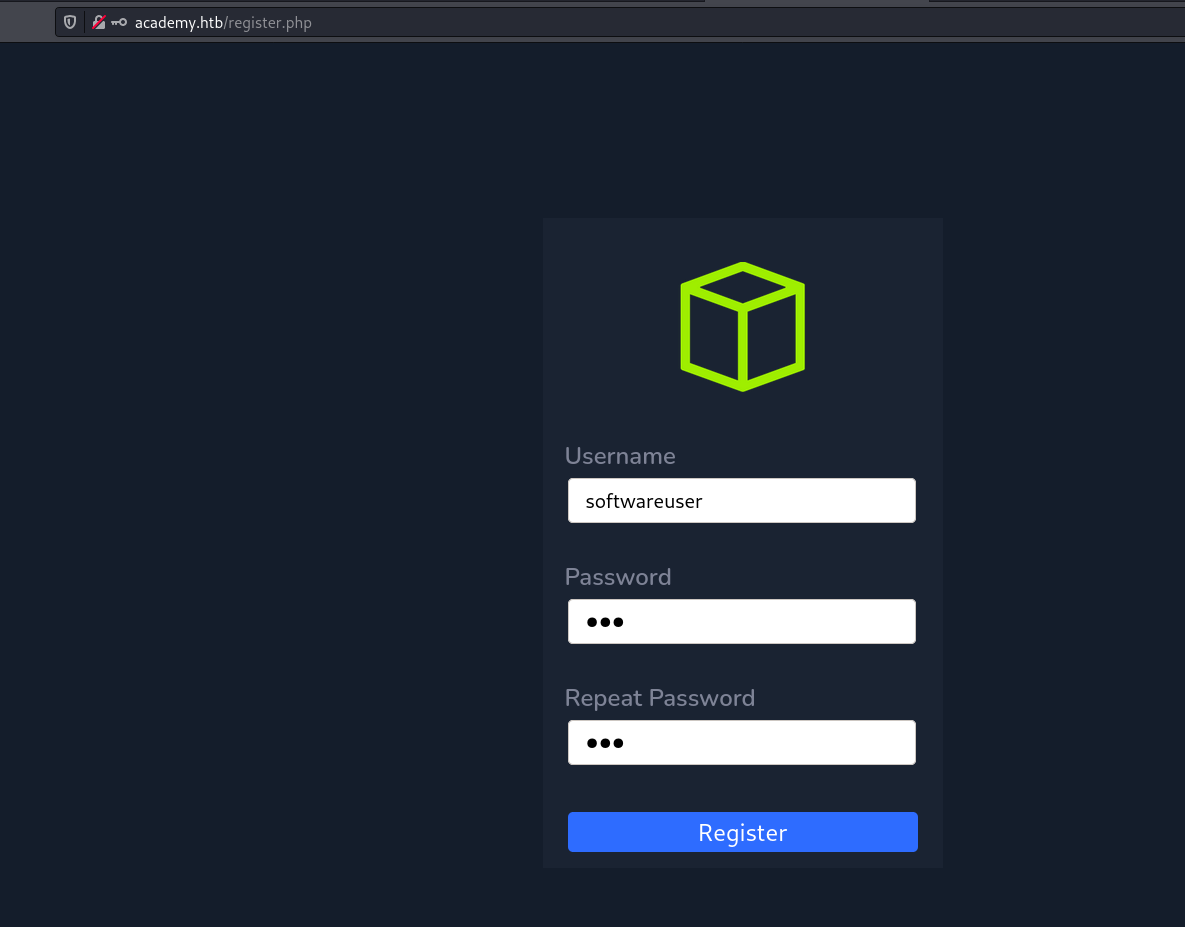Click the green cube logo
1185x927 pixels.
pos(742,326)
